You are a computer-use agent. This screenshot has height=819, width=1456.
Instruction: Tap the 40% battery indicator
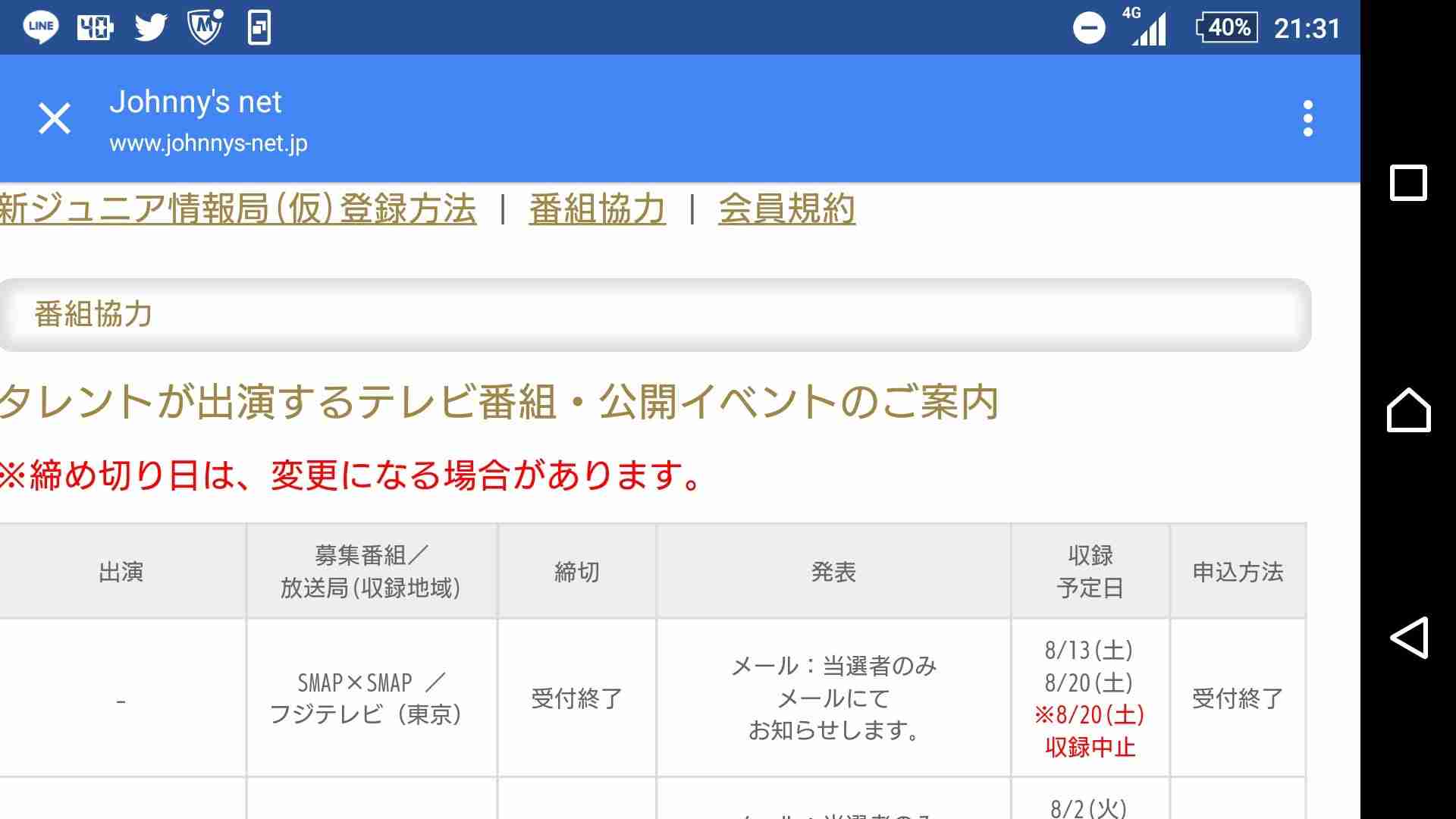pyautogui.click(x=1226, y=28)
